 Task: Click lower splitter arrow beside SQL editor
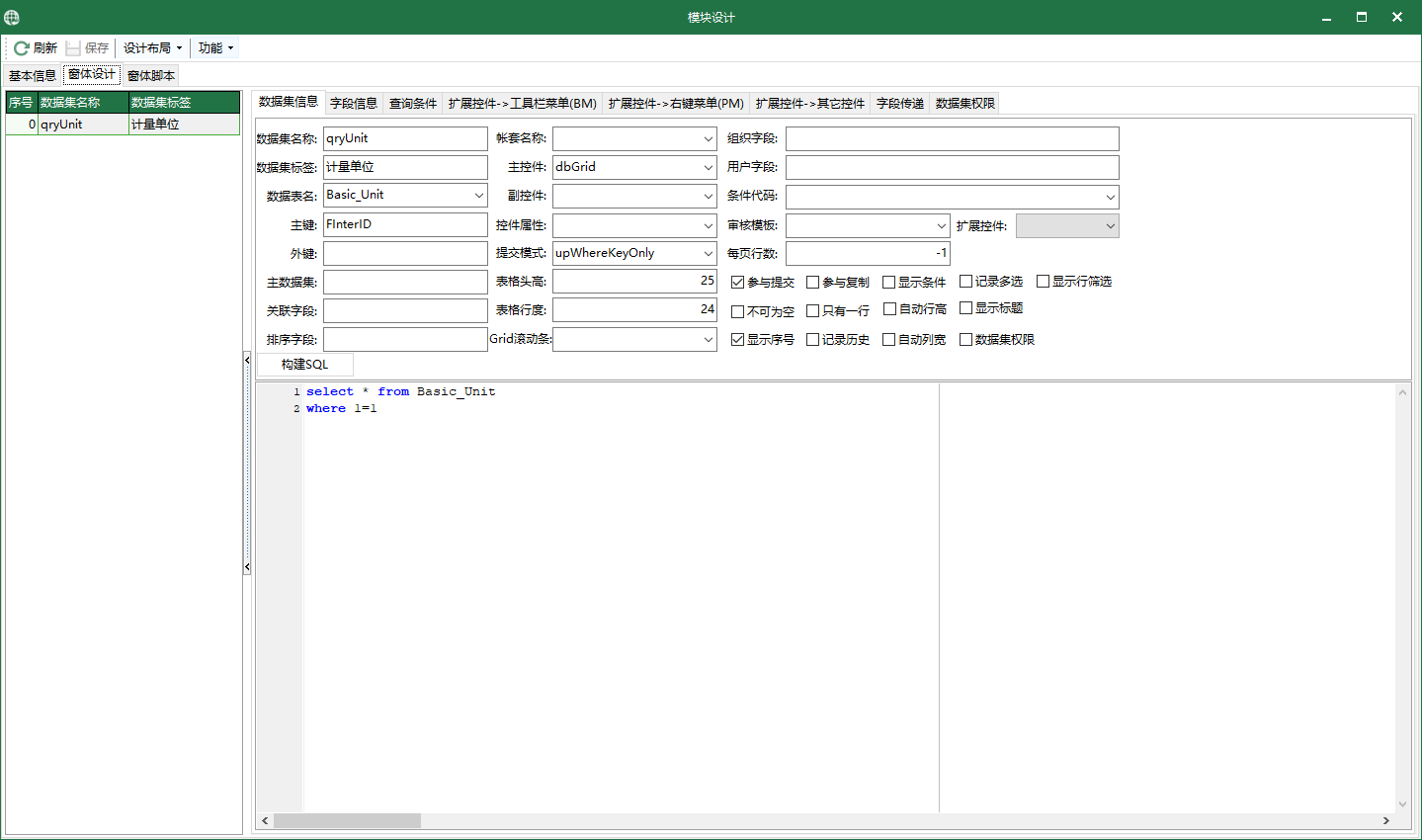pos(247,567)
